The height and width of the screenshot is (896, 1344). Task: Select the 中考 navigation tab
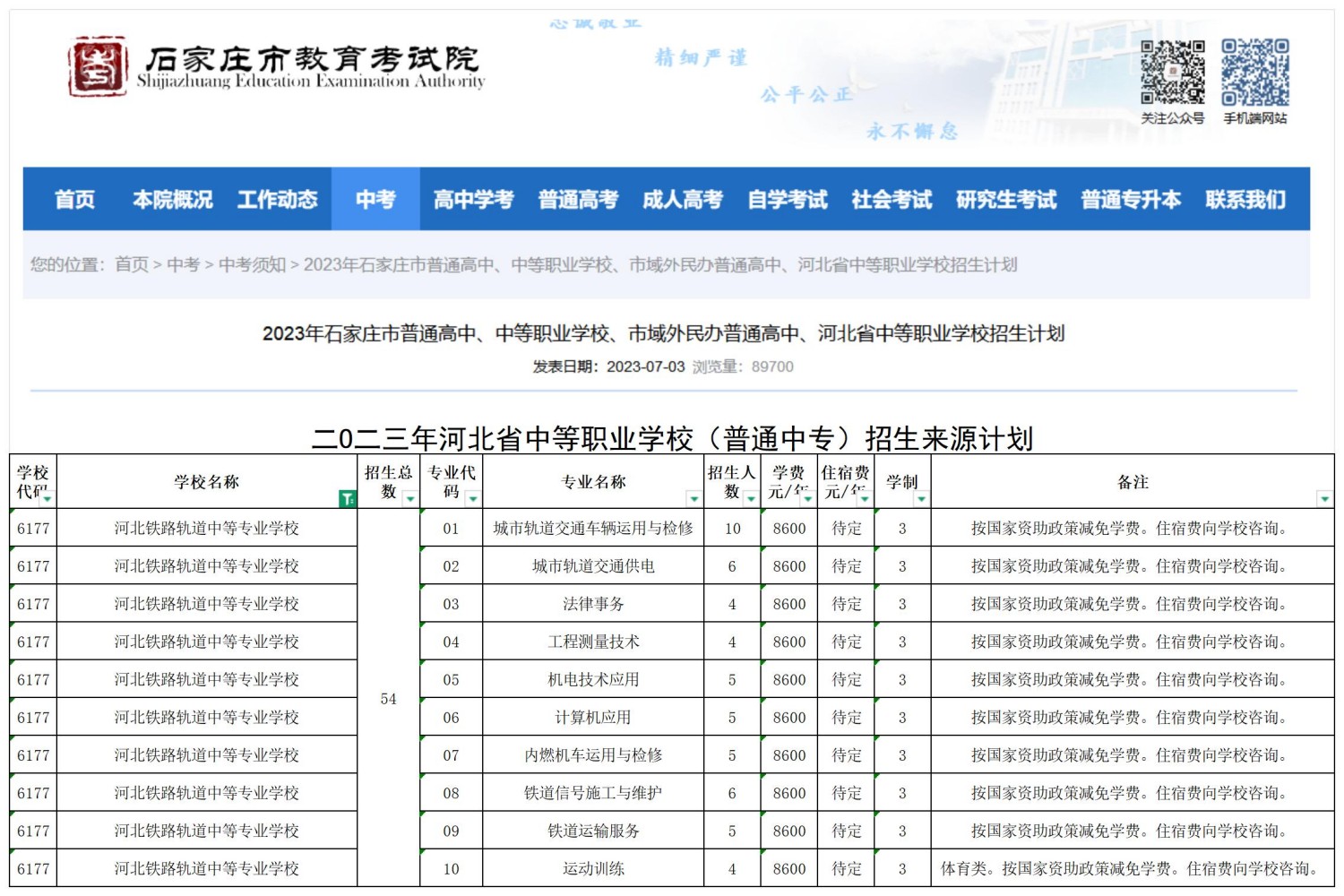click(x=375, y=199)
